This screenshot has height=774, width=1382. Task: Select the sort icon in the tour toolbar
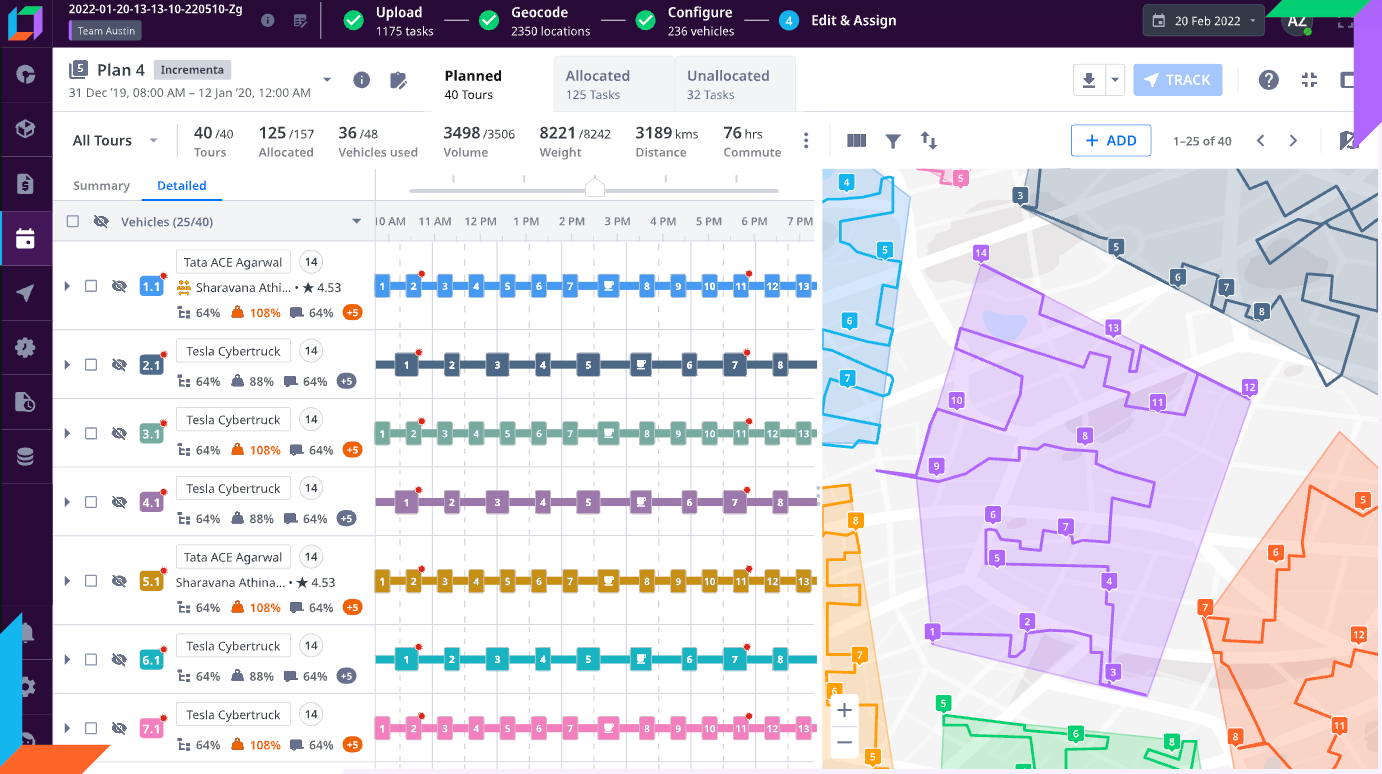(x=928, y=141)
